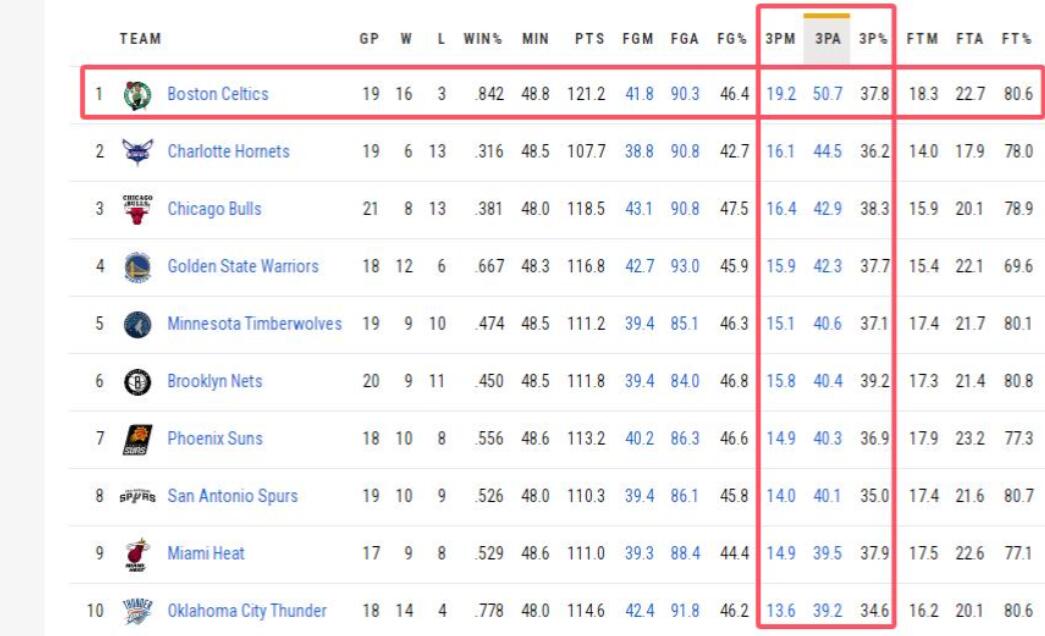Viewport: 1045px width, 636px height.
Task: Sort by WIN% column header
Action: click(482, 39)
